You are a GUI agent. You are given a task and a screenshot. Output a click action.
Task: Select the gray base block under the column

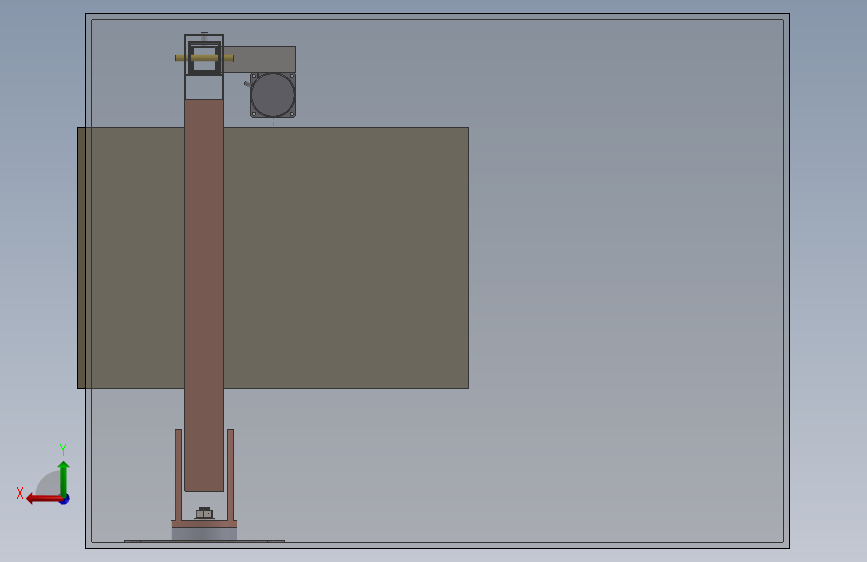[x=204, y=534]
